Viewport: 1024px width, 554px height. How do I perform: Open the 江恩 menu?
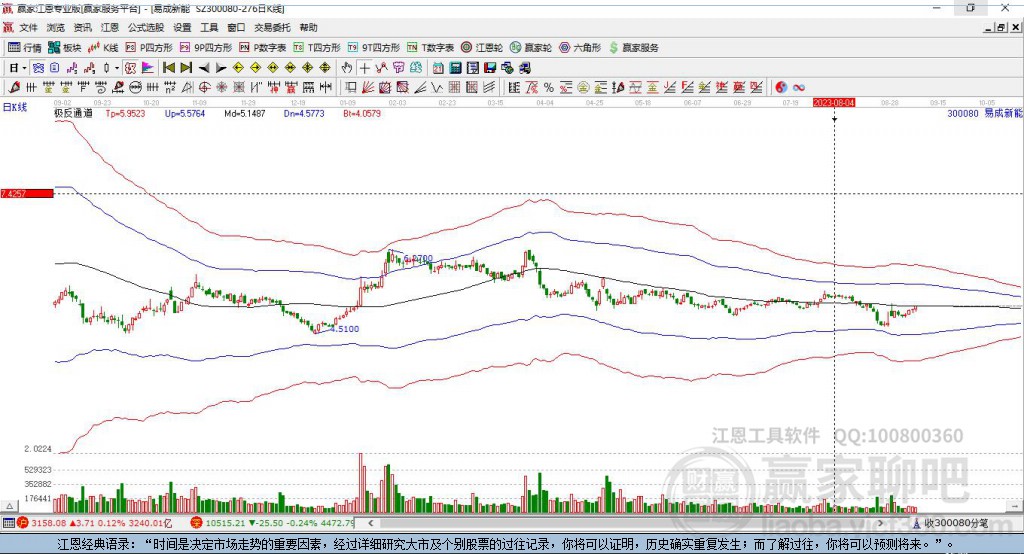coord(110,27)
